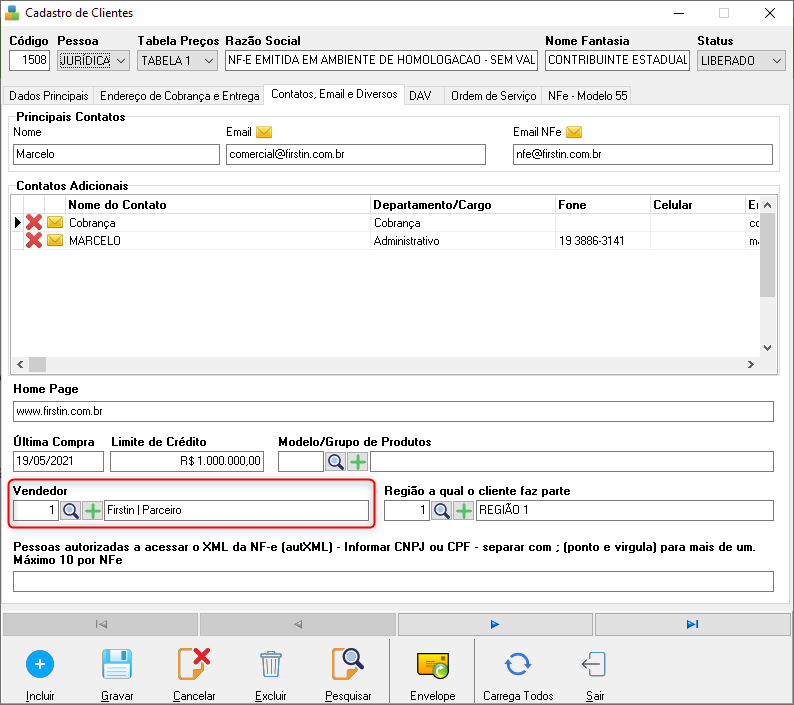Click the Modelo/Grupo de Produtos code field
This screenshot has height=705, width=794.
301,461
